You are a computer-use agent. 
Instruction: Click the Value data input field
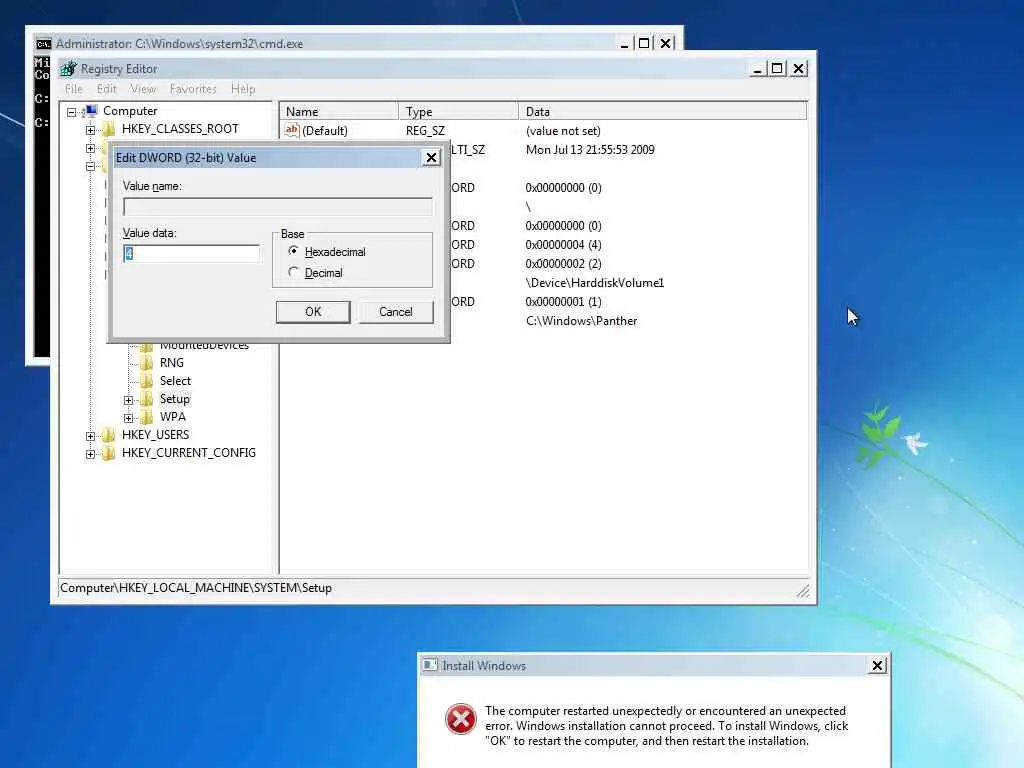pos(191,253)
